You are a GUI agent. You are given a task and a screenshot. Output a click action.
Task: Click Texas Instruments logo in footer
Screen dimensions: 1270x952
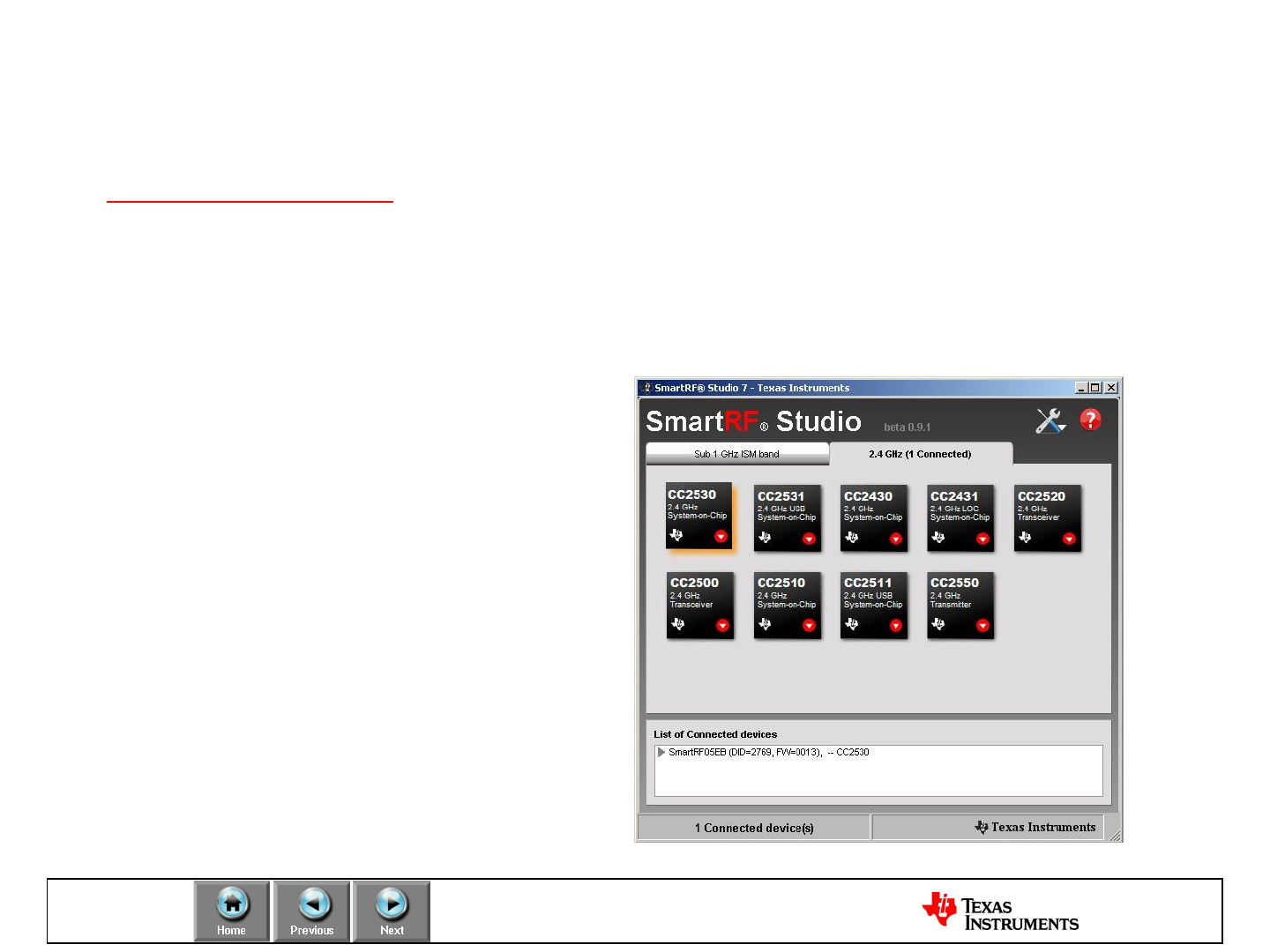1000,911
